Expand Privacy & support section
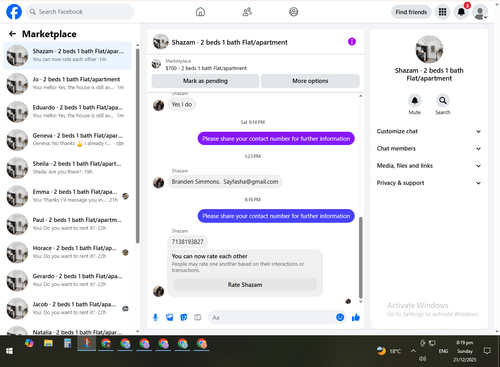The image size is (500, 367). [429, 183]
